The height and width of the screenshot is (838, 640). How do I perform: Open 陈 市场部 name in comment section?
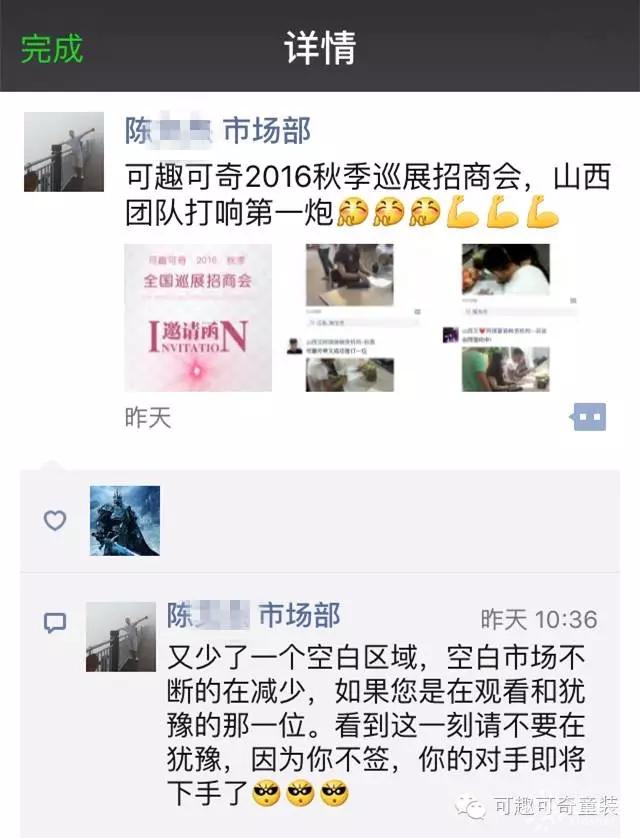[254, 615]
